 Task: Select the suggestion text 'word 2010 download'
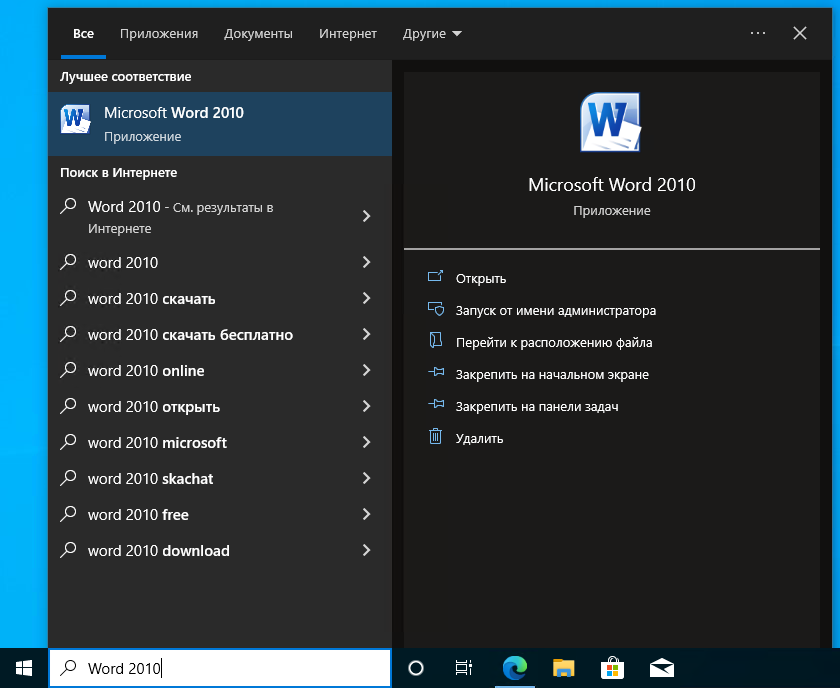[x=159, y=551]
